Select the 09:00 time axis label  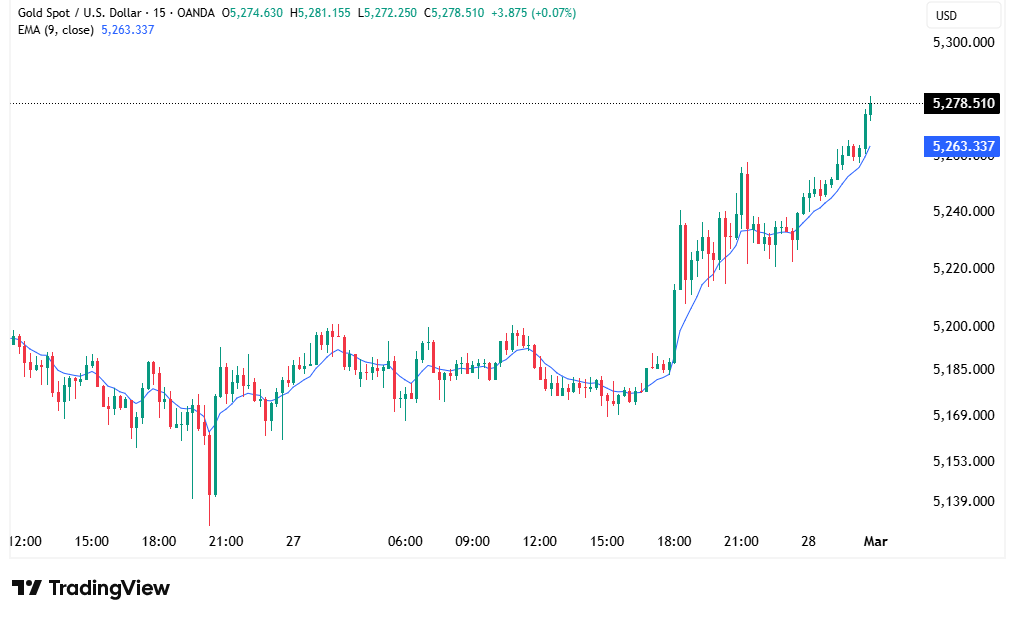tap(472, 541)
